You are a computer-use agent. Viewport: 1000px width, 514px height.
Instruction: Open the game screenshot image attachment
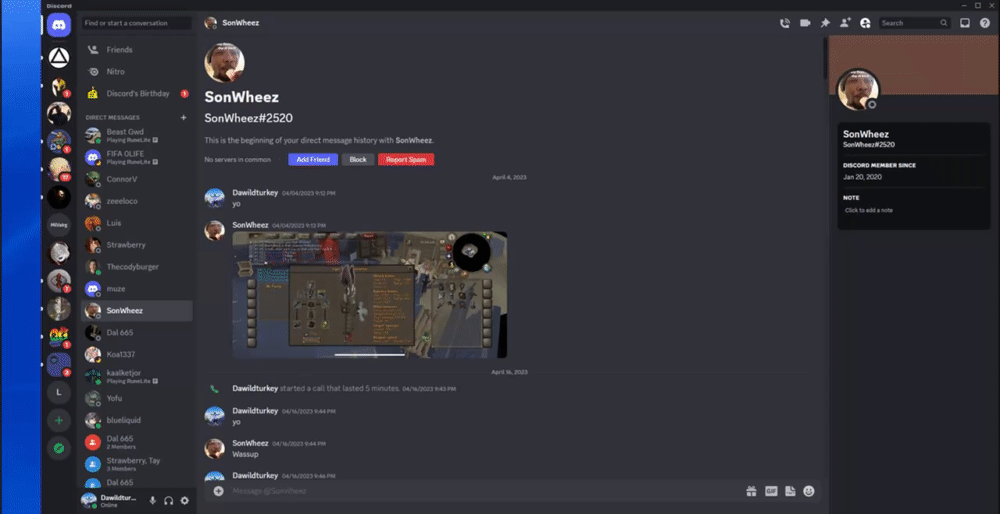coord(370,295)
